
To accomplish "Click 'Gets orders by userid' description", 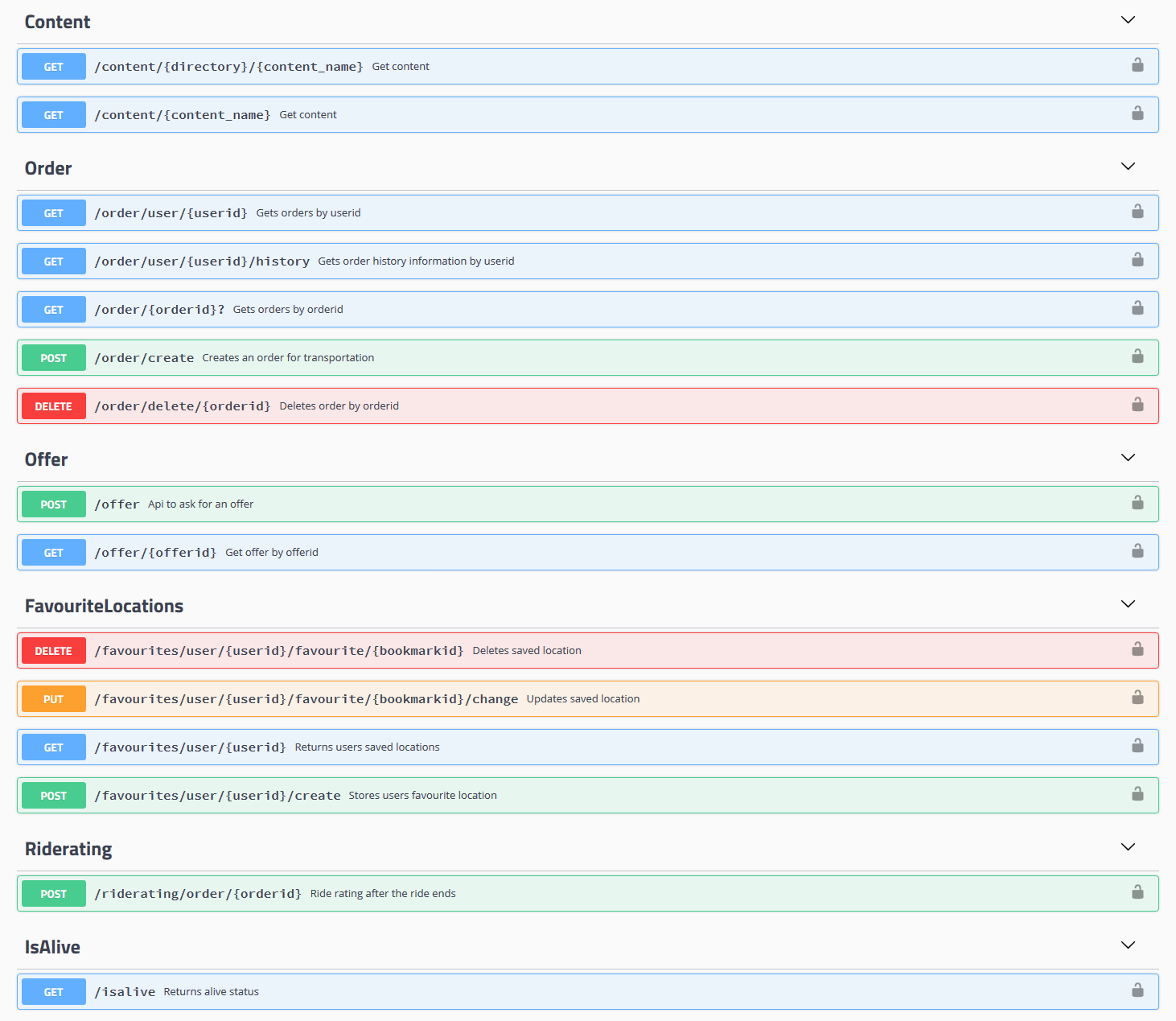I will tap(308, 213).
